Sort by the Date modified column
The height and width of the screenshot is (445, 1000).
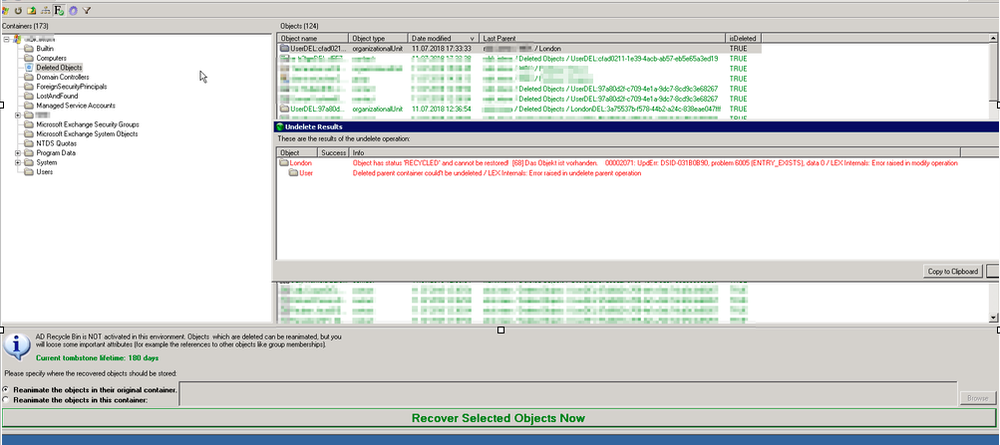point(440,38)
